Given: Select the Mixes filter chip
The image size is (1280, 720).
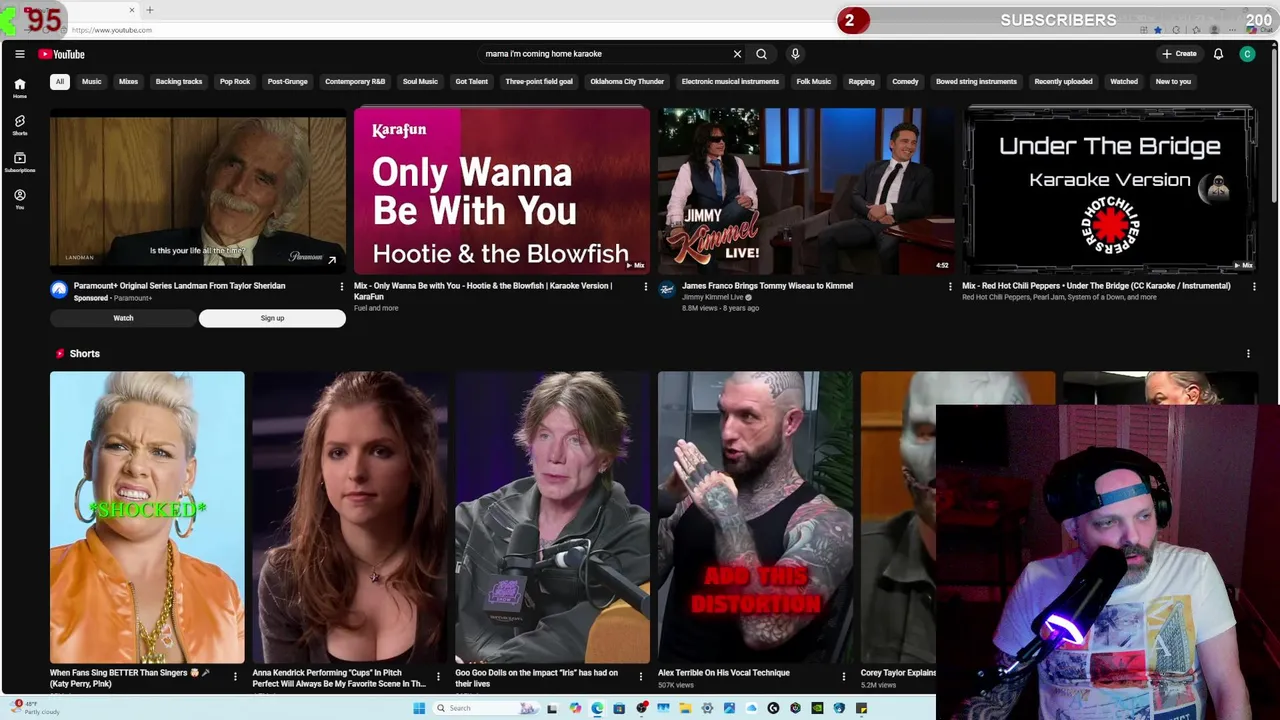Looking at the screenshot, I should point(129,82).
